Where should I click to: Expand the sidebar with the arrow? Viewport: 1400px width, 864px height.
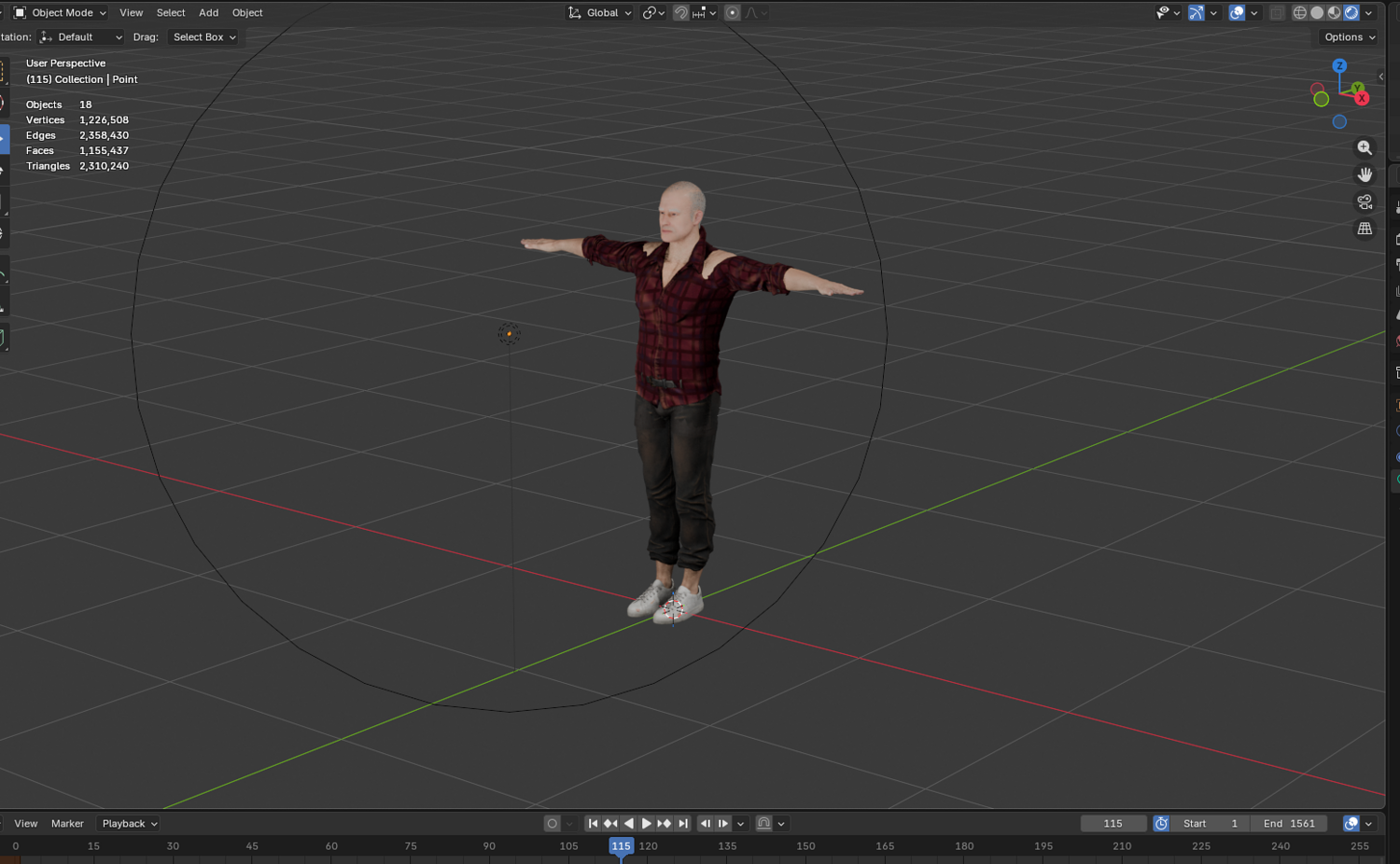tap(1380, 77)
